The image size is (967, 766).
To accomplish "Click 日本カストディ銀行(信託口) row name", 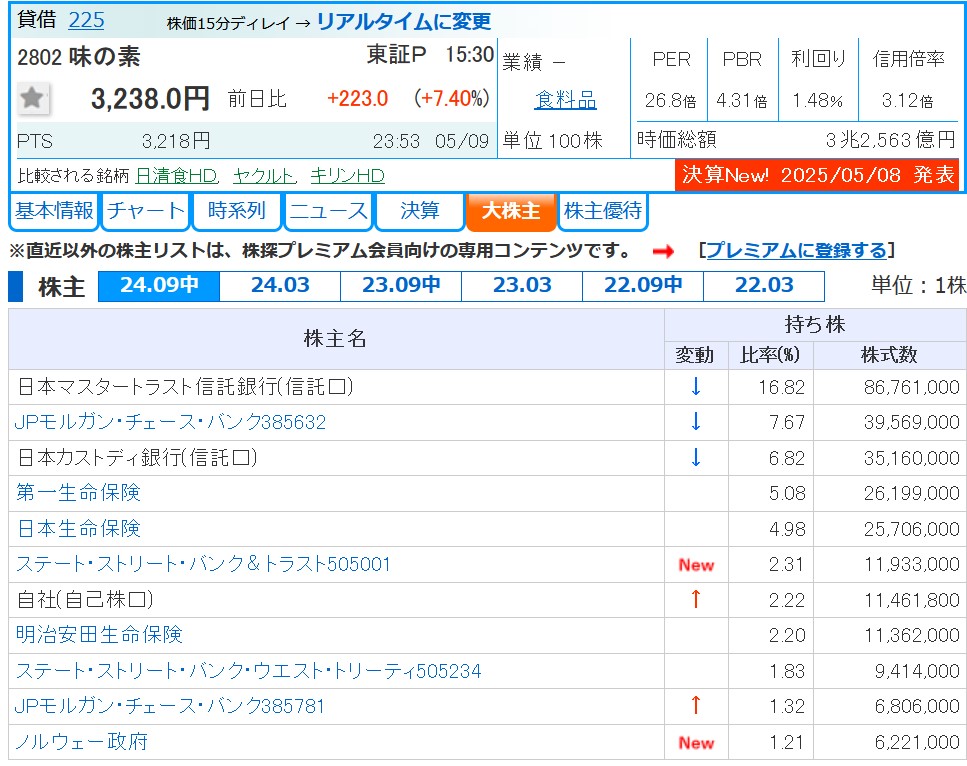I will (x=138, y=458).
